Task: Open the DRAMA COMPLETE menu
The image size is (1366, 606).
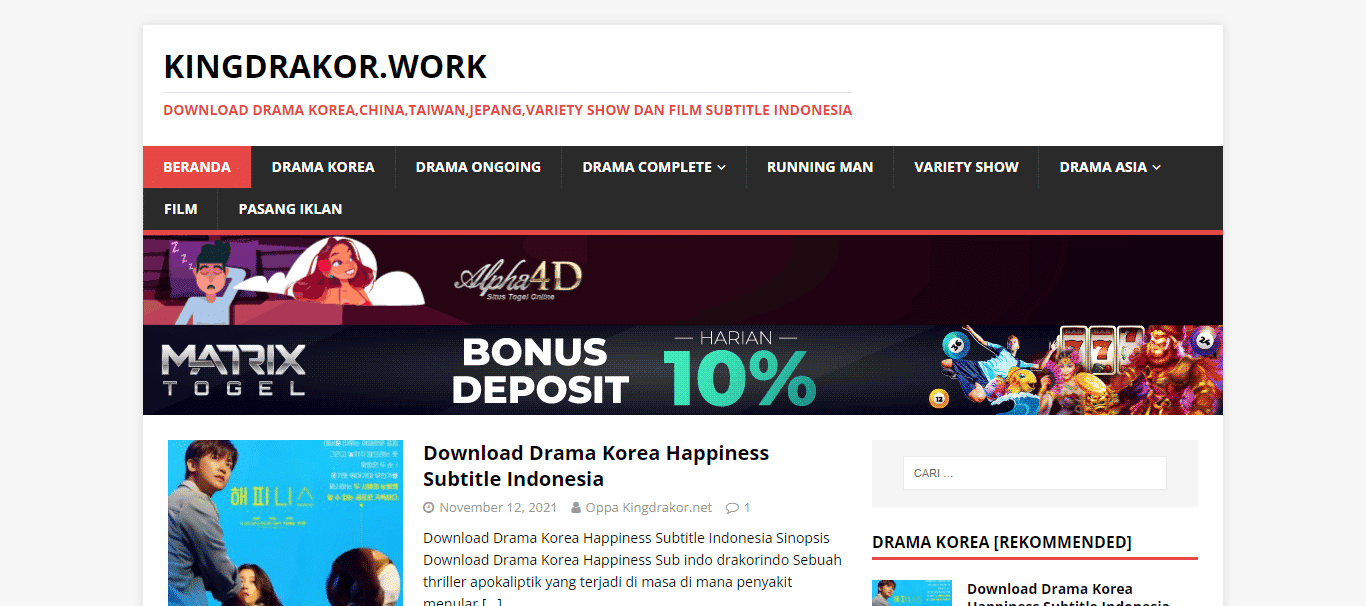Action: (x=654, y=167)
